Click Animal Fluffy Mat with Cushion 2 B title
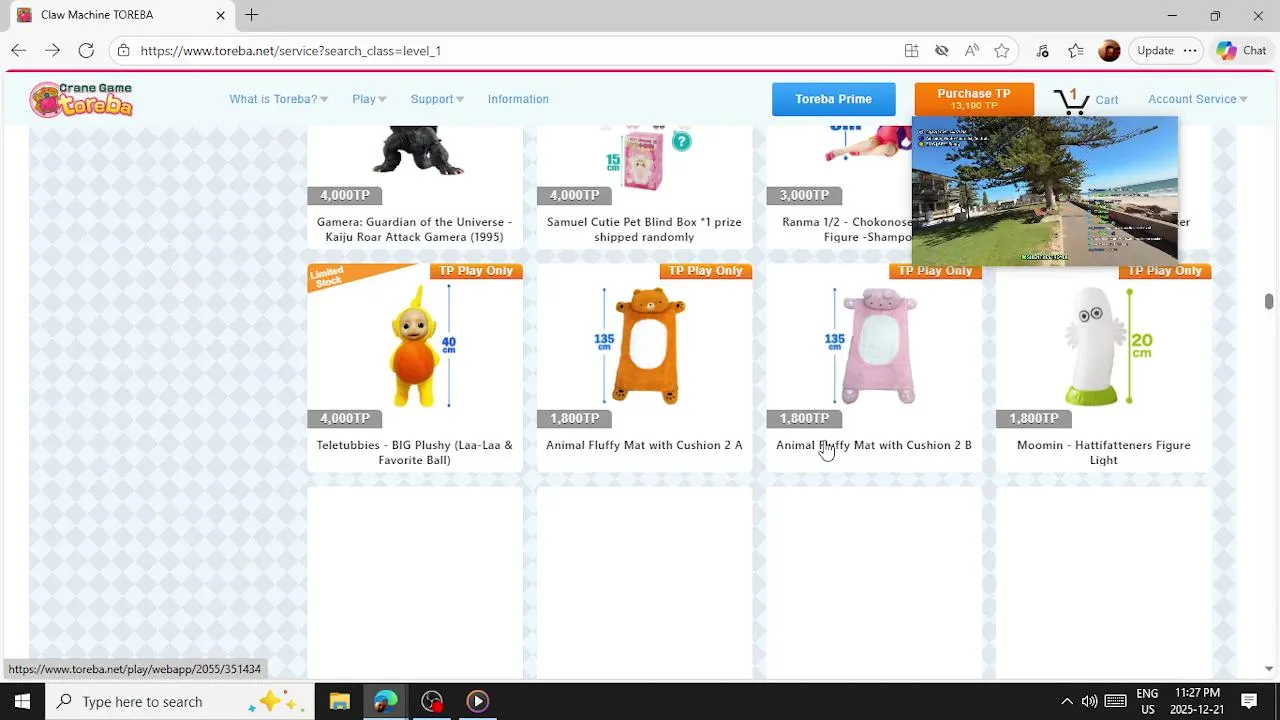This screenshot has height=720, width=1280. pyautogui.click(x=873, y=445)
